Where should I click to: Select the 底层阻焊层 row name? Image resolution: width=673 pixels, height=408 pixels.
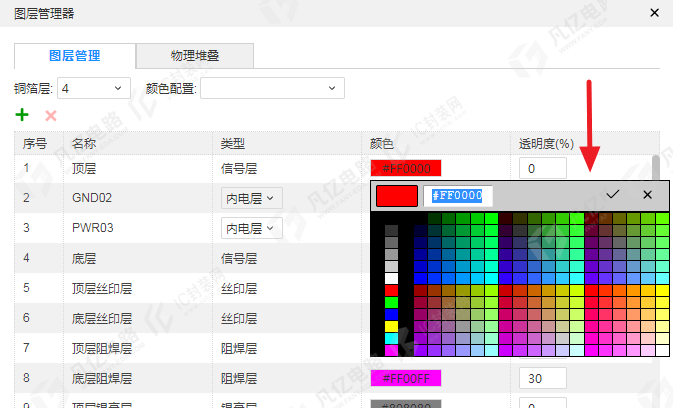[x=102, y=379]
